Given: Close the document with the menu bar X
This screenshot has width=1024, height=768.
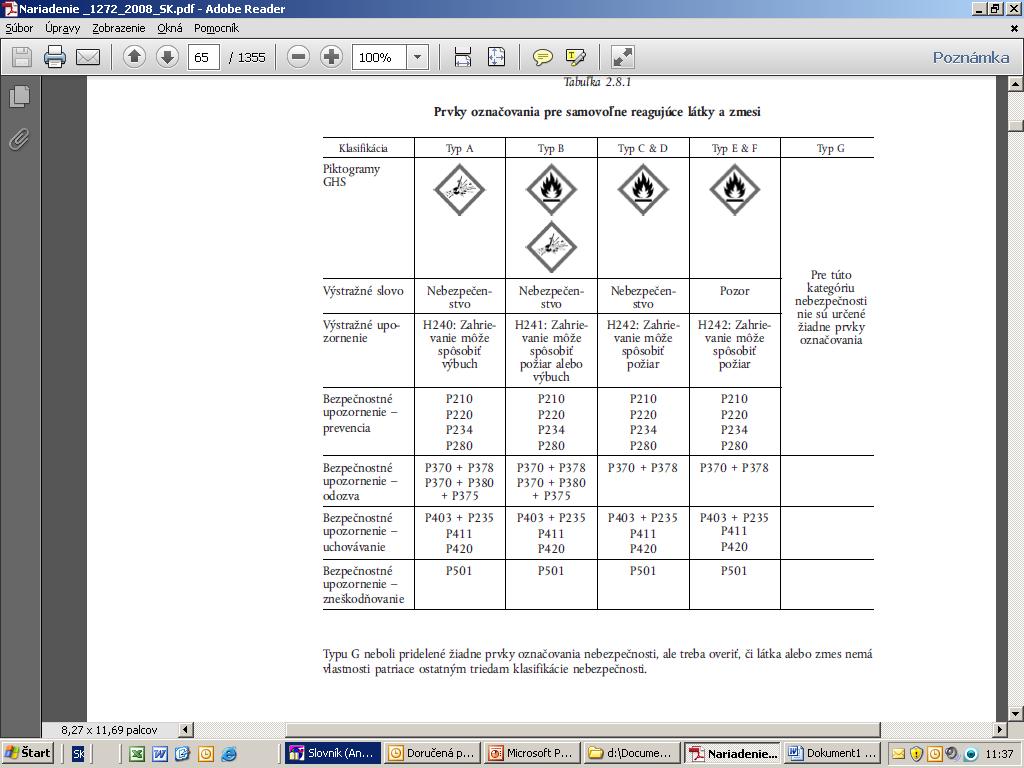Looking at the screenshot, I should (x=1014, y=29).
